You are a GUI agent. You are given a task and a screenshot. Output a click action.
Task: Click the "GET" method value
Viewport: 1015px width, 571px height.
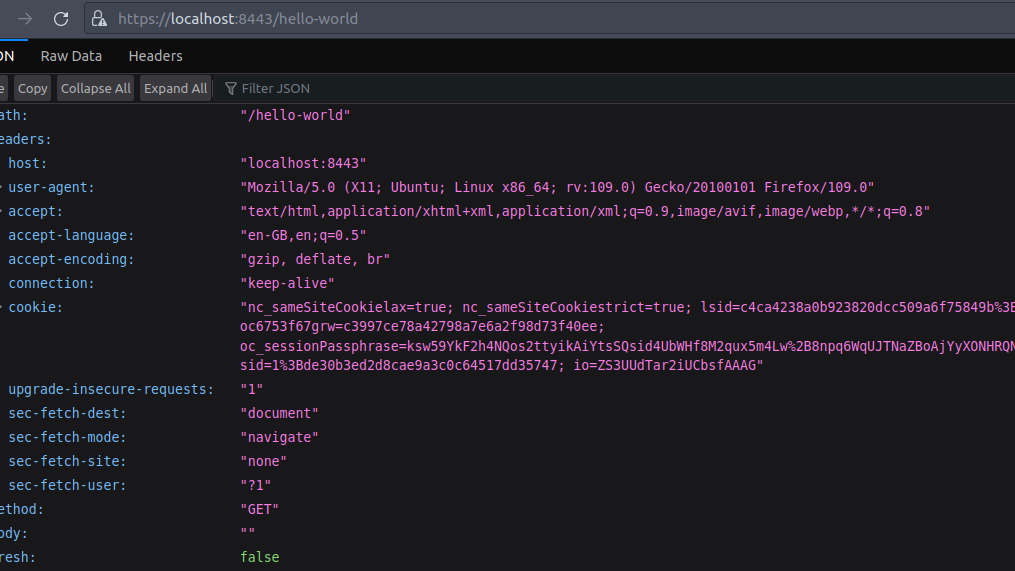(260, 509)
